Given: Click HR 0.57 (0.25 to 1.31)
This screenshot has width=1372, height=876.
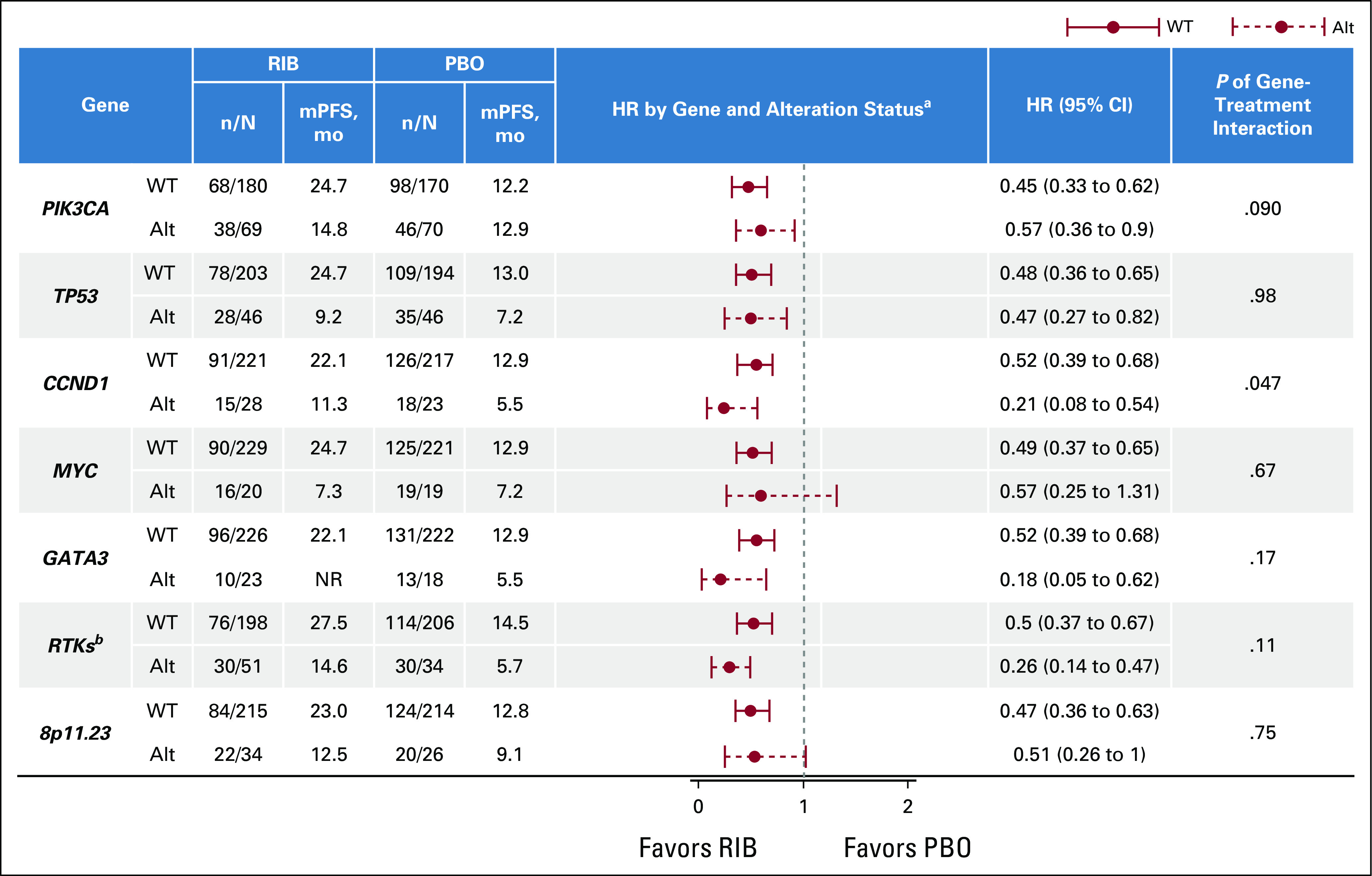Looking at the screenshot, I should click(1079, 491).
